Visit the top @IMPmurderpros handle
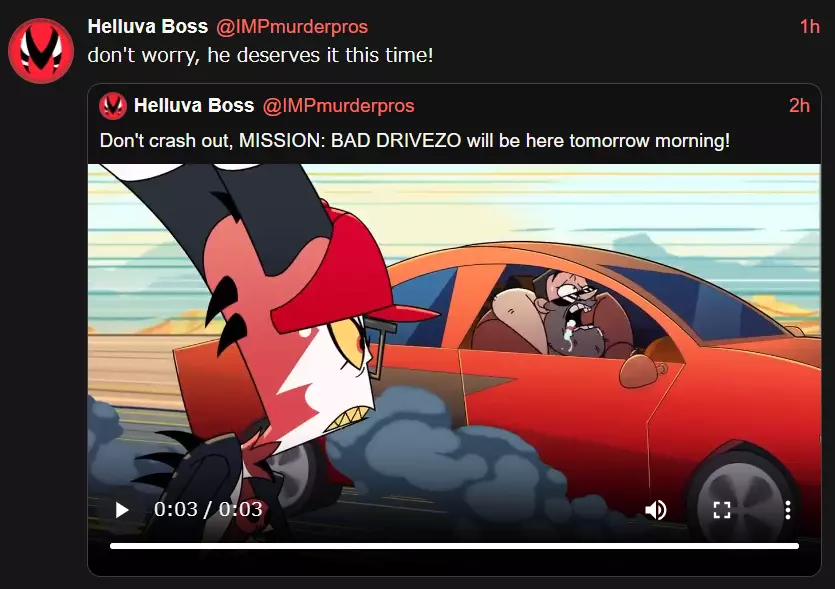835x589 pixels. coord(292,27)
